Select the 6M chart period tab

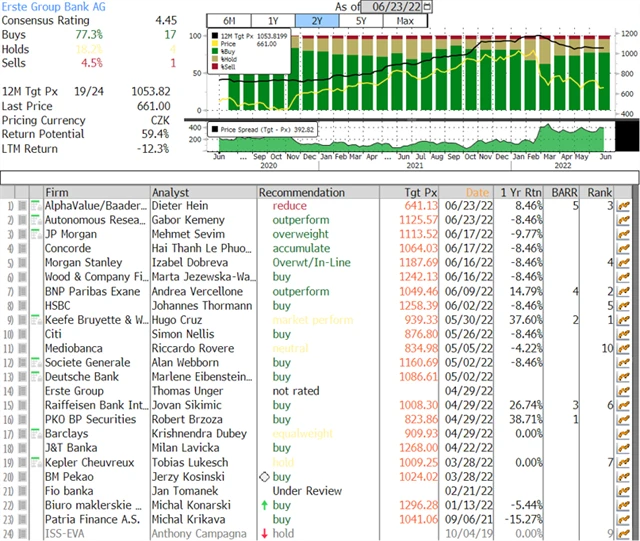229,20
